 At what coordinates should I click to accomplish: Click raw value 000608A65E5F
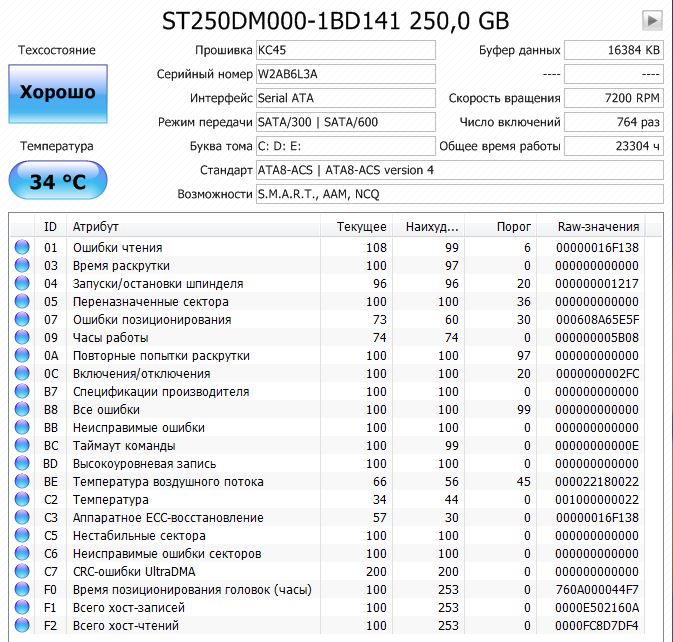(x=597, y=320)
